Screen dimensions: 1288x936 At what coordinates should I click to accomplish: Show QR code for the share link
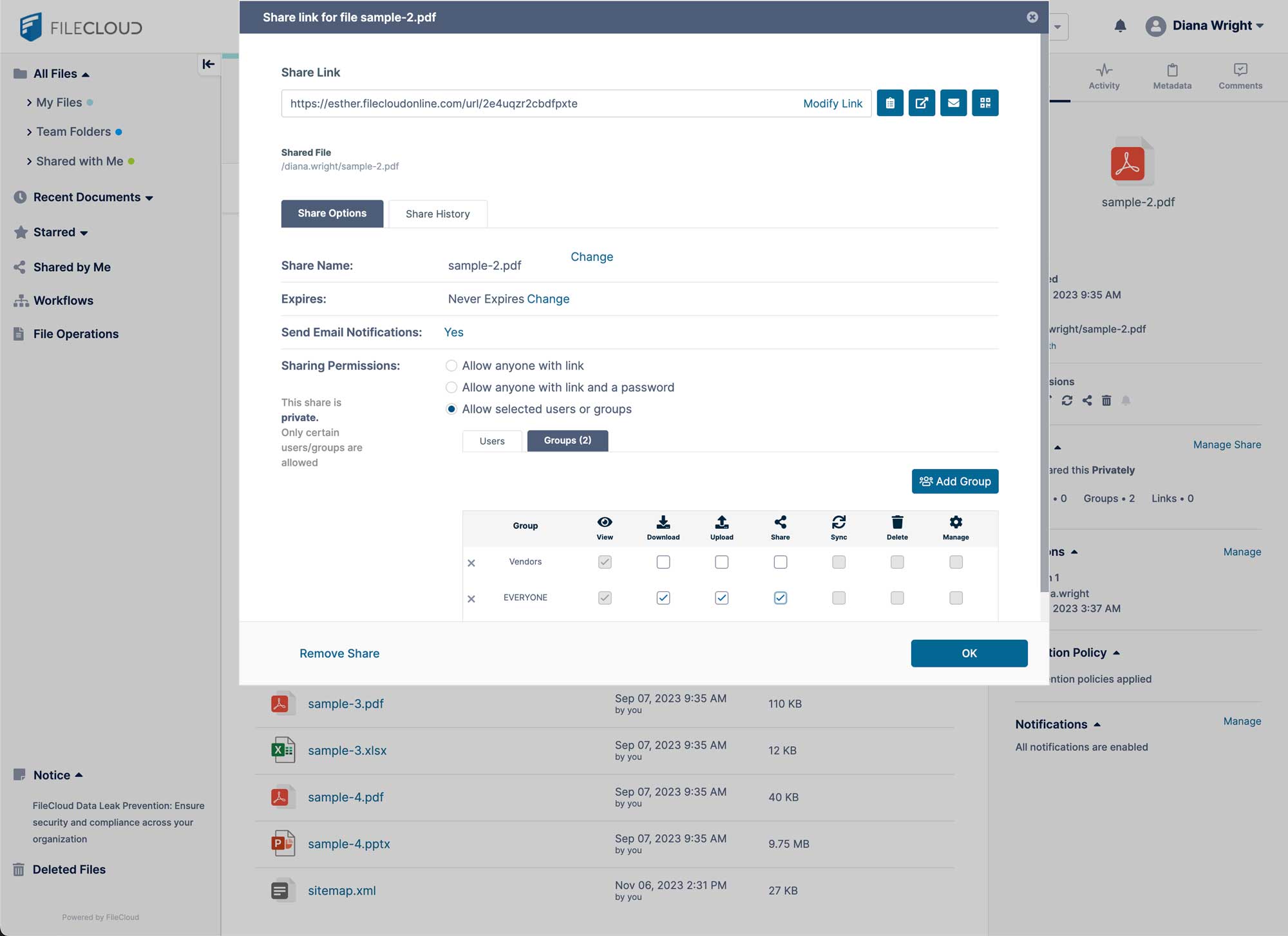click(x=985, y=102)
